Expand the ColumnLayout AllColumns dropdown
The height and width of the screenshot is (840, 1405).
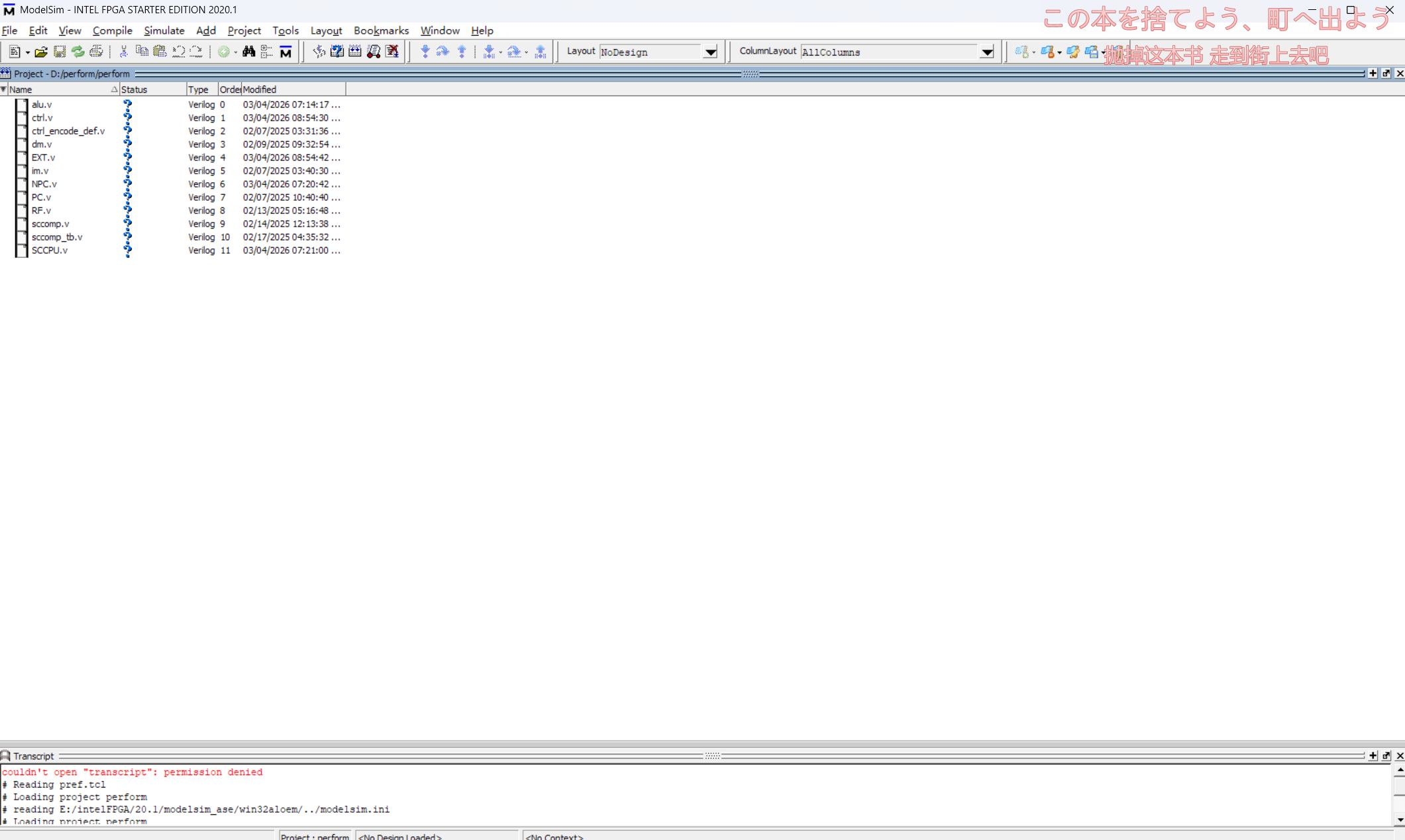[986, 52]
